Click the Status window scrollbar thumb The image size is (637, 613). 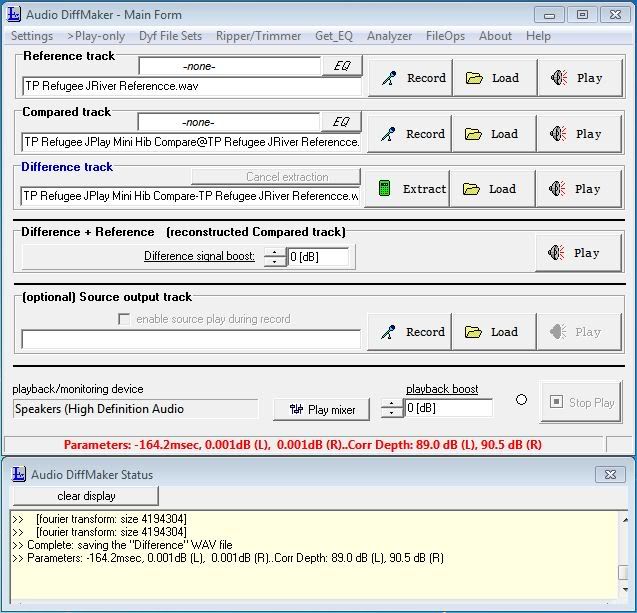pos(624,572)
